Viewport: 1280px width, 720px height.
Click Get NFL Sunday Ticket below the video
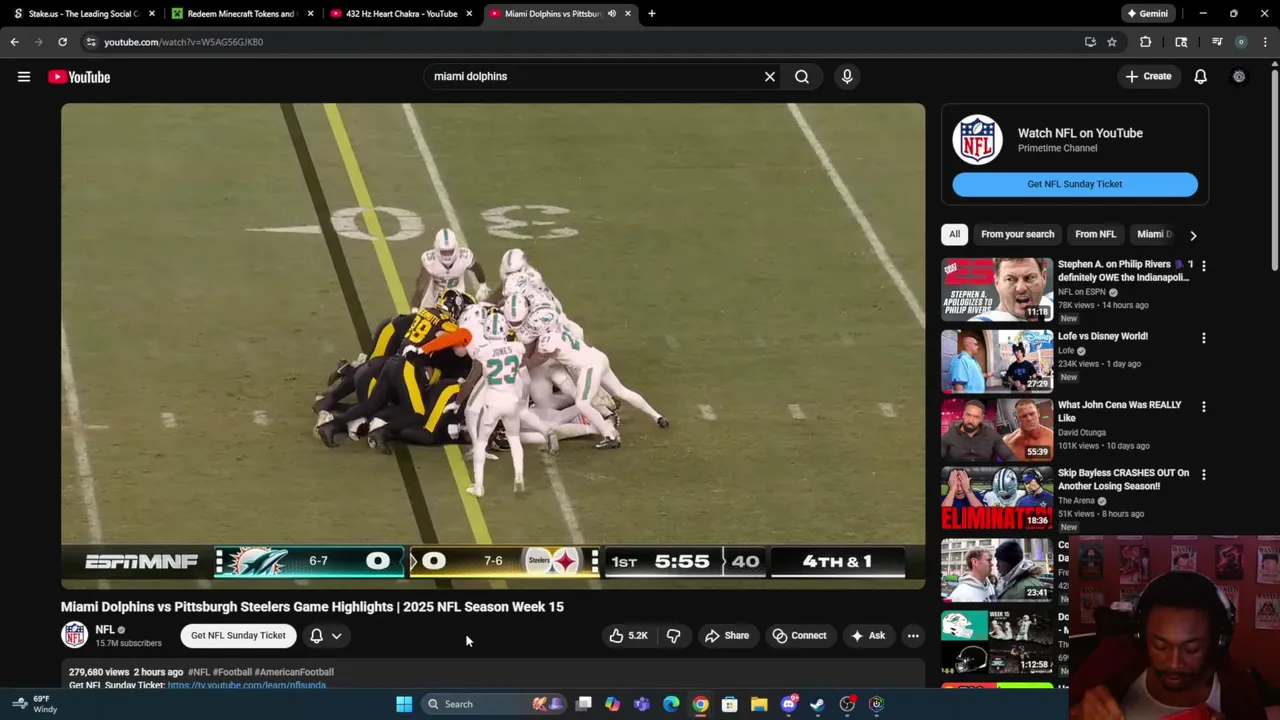pos(238,636)
